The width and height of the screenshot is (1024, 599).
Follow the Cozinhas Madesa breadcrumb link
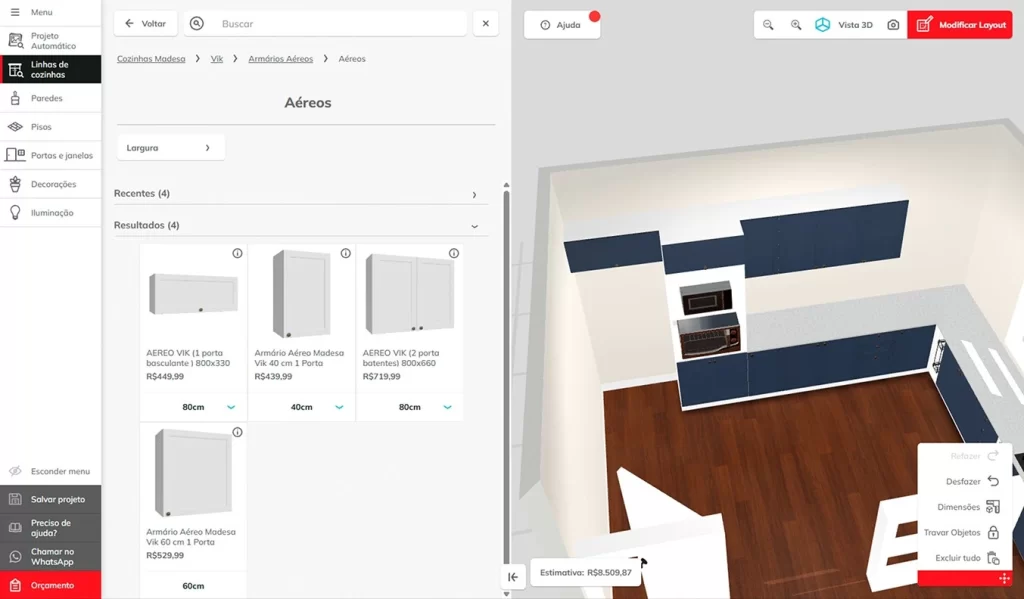coord(151,59)
